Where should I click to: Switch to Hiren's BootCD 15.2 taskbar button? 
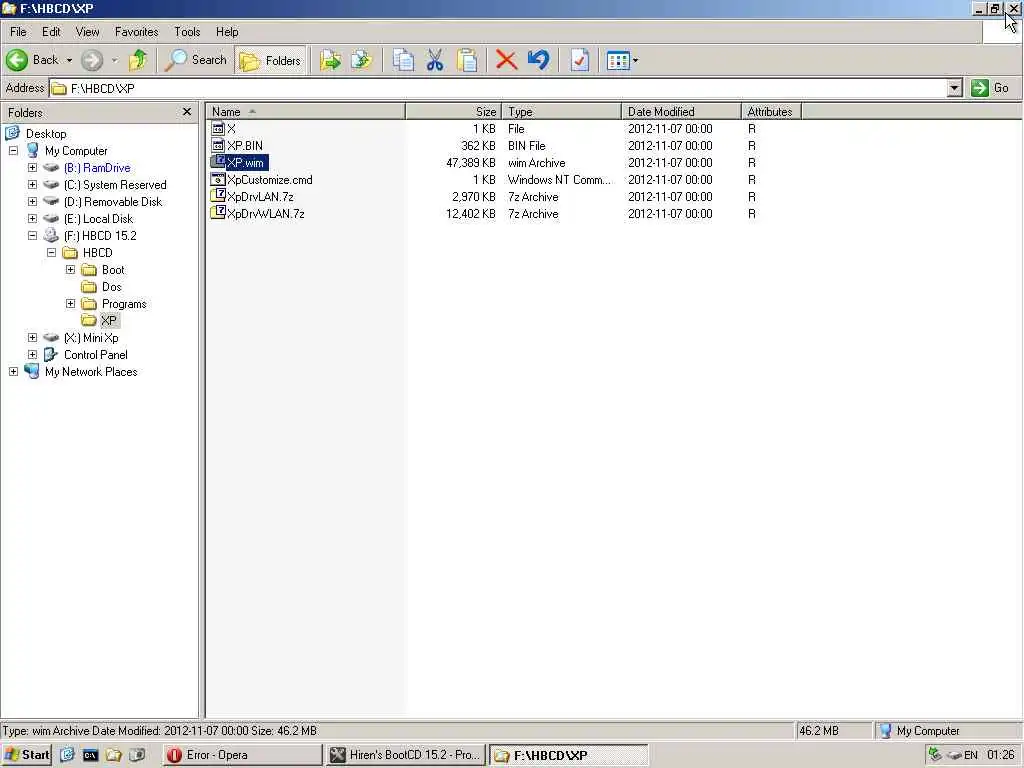[x=405, y=755]
